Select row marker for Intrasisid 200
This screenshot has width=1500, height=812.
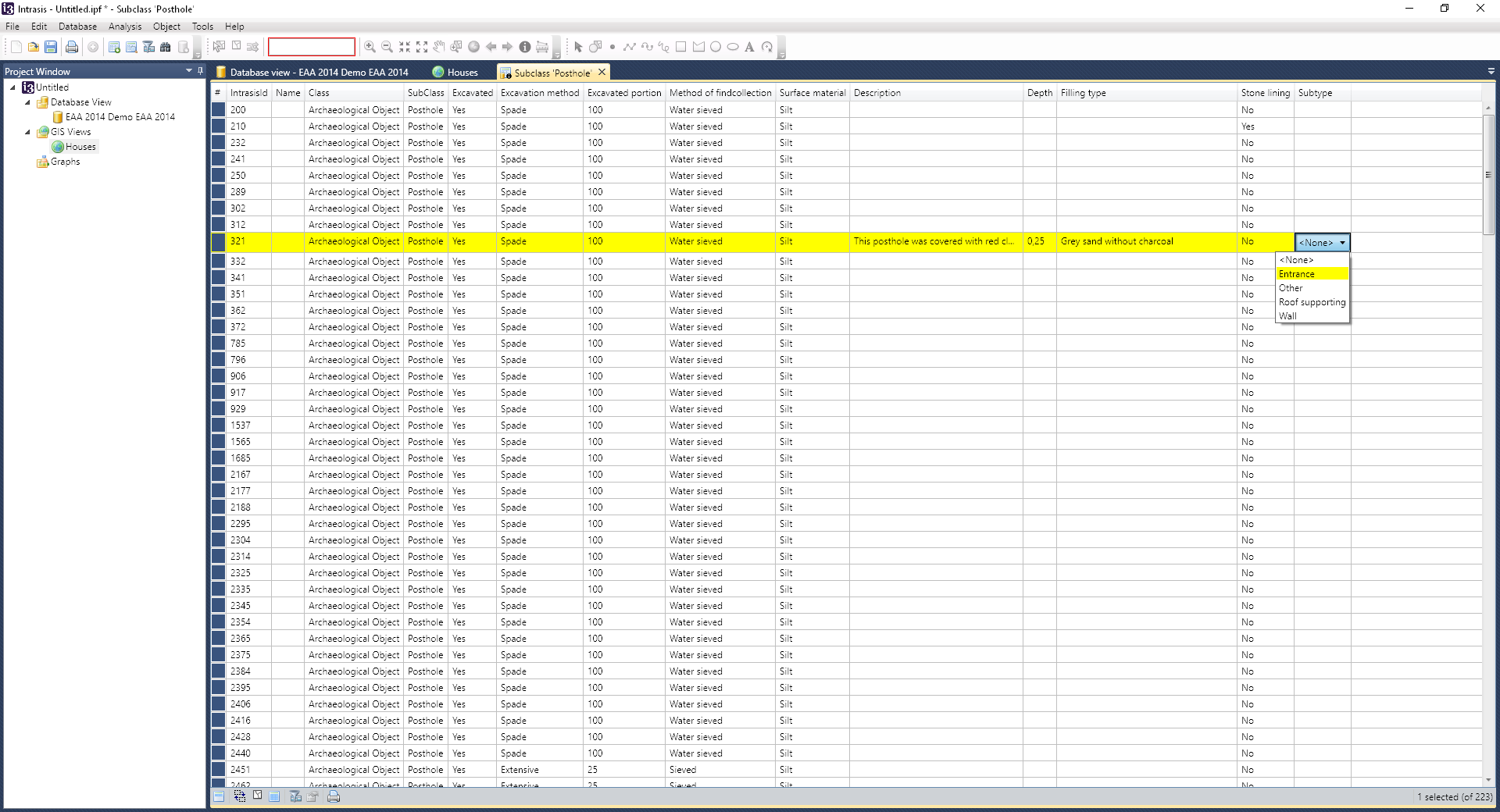click(218, 110)
